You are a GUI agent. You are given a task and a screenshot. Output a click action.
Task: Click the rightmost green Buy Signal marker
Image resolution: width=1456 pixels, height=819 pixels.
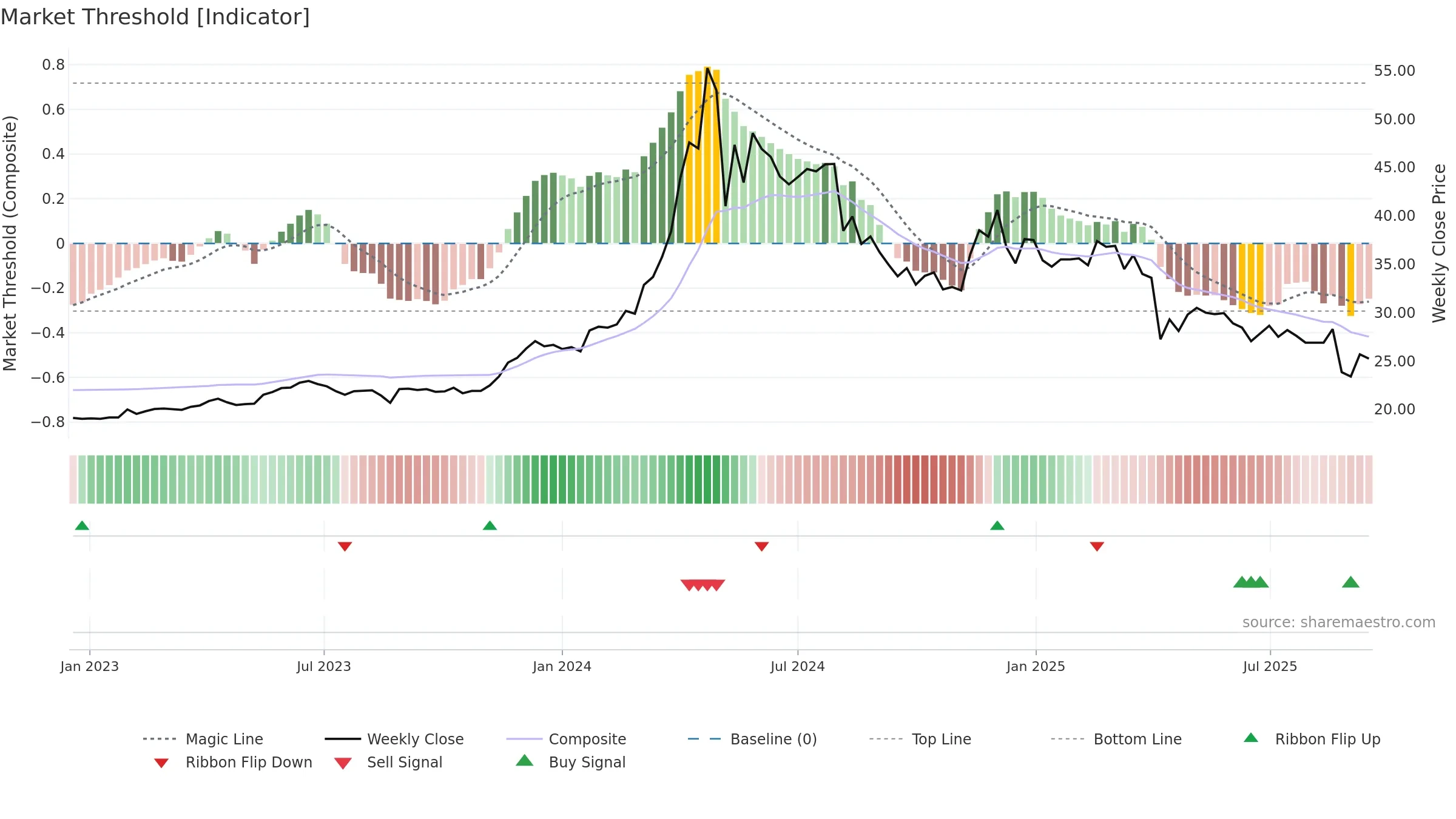(x=1350, y=582)
